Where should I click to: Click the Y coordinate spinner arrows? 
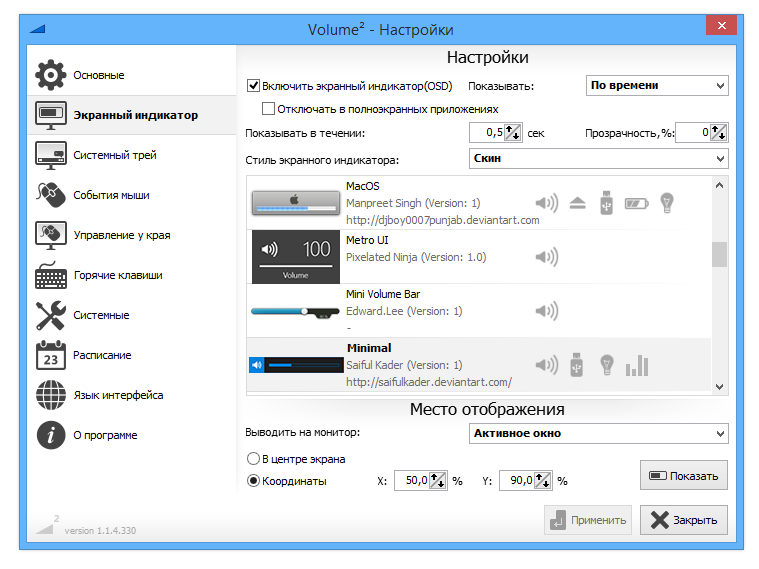543,480
